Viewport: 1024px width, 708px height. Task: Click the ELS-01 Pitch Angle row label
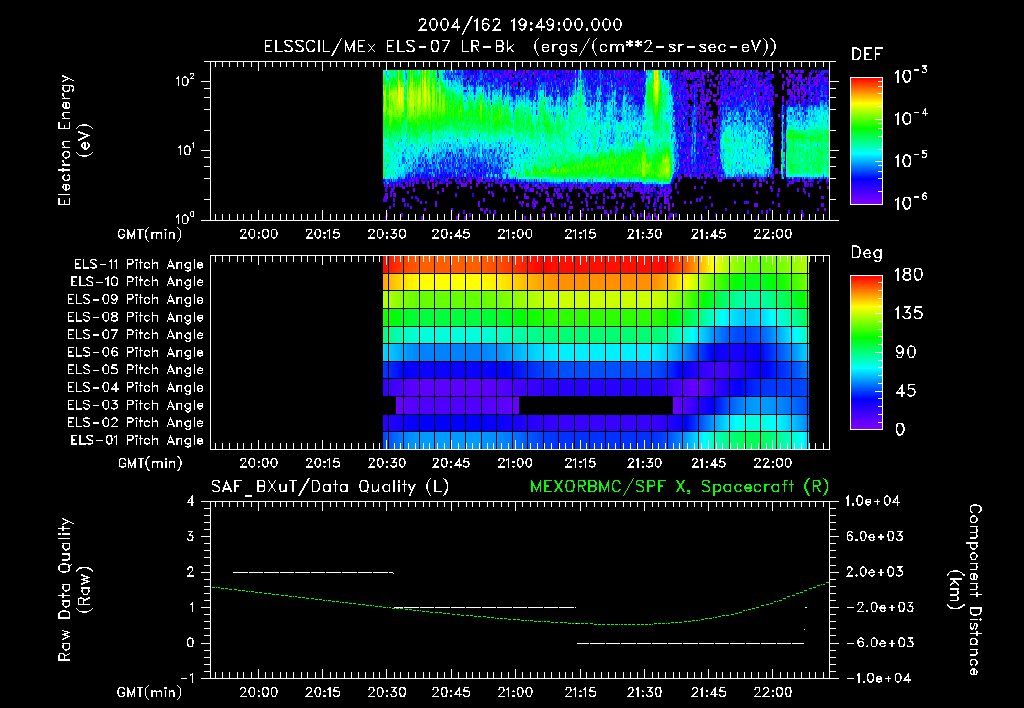pos(137,441)
